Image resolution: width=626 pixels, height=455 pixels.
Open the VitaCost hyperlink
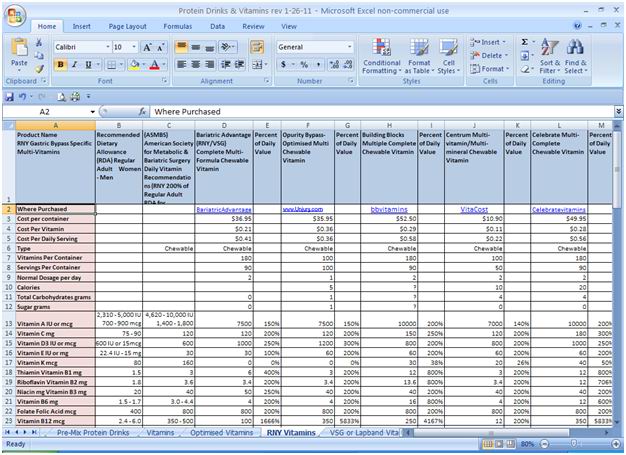pyautogui.click(x=474, y=209)
